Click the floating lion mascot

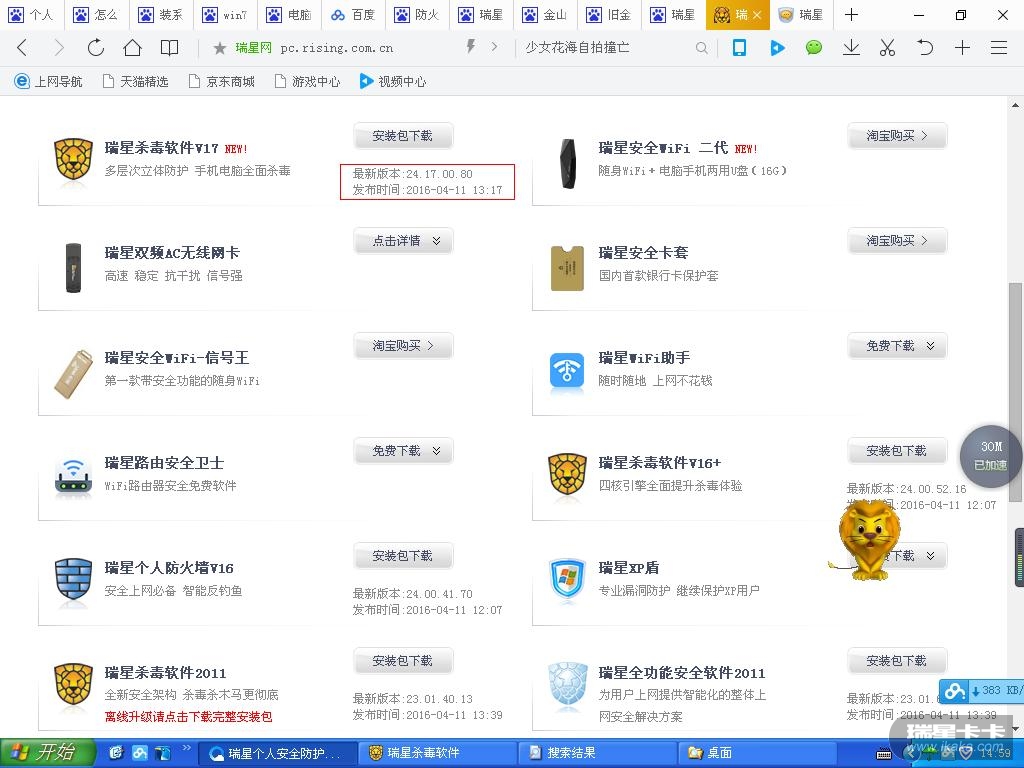click(867, 539)
